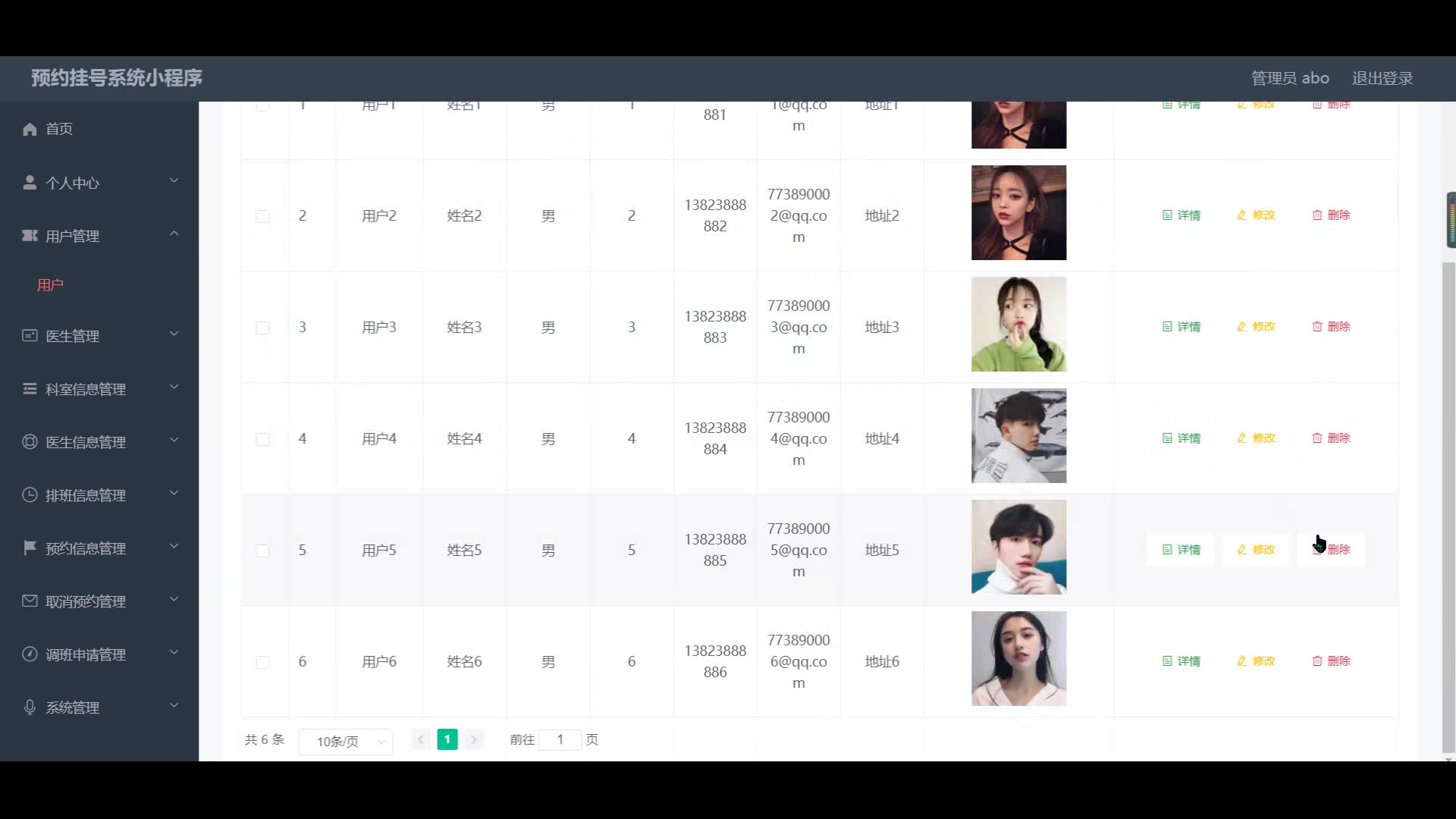1456x819 pixels.
Task: Click the previous page arrow in pagination
Action: (421, 739)
